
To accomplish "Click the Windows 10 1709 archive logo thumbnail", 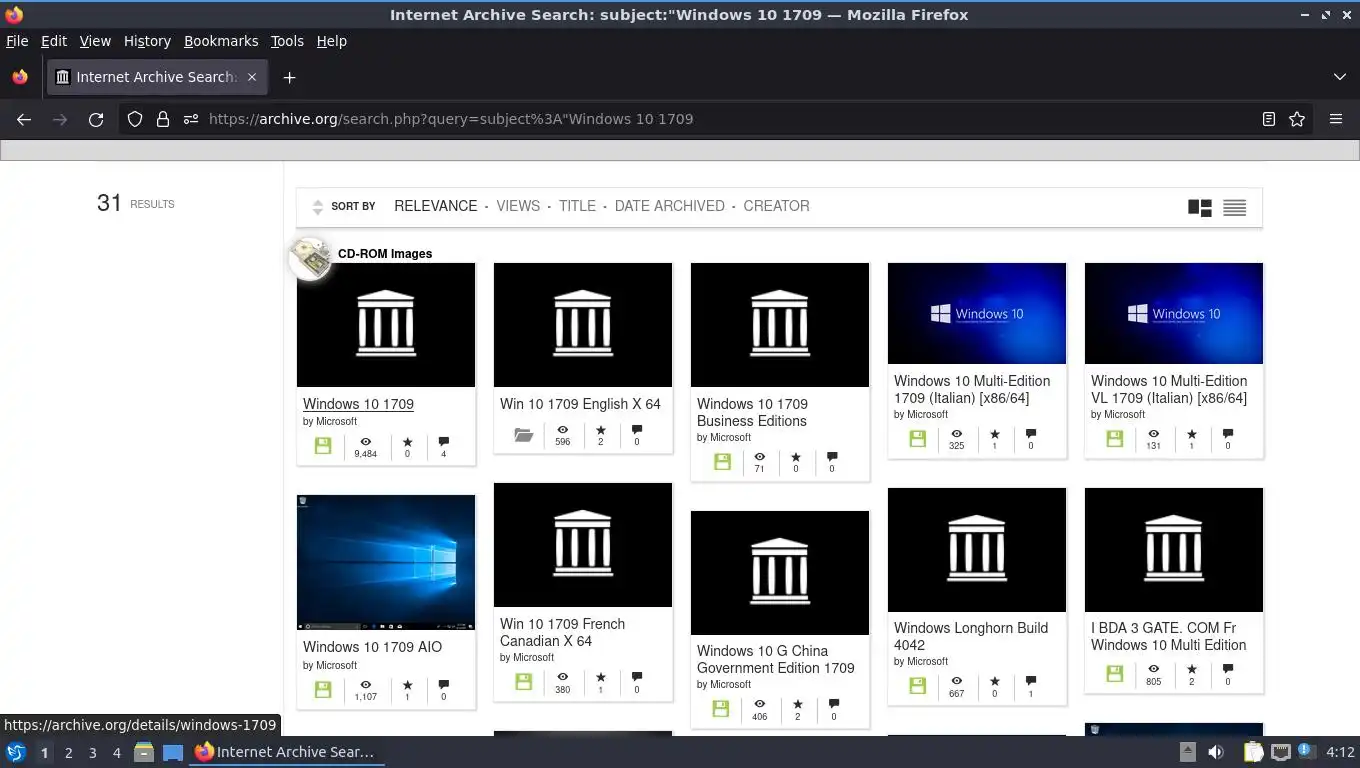I will tap(386, 325).
